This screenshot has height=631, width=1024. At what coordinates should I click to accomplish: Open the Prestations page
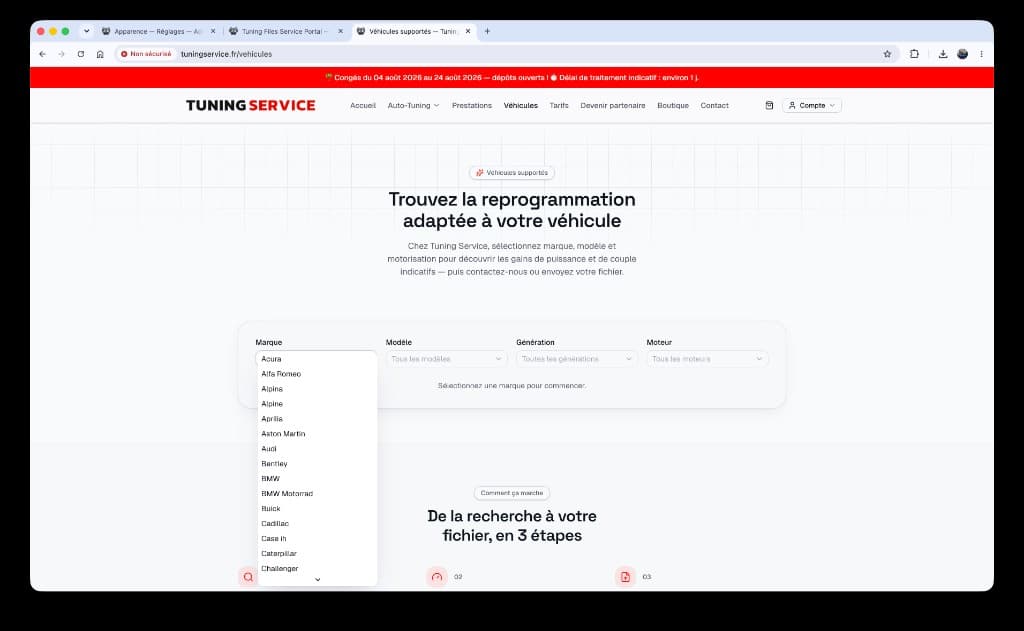coord(472,105)
